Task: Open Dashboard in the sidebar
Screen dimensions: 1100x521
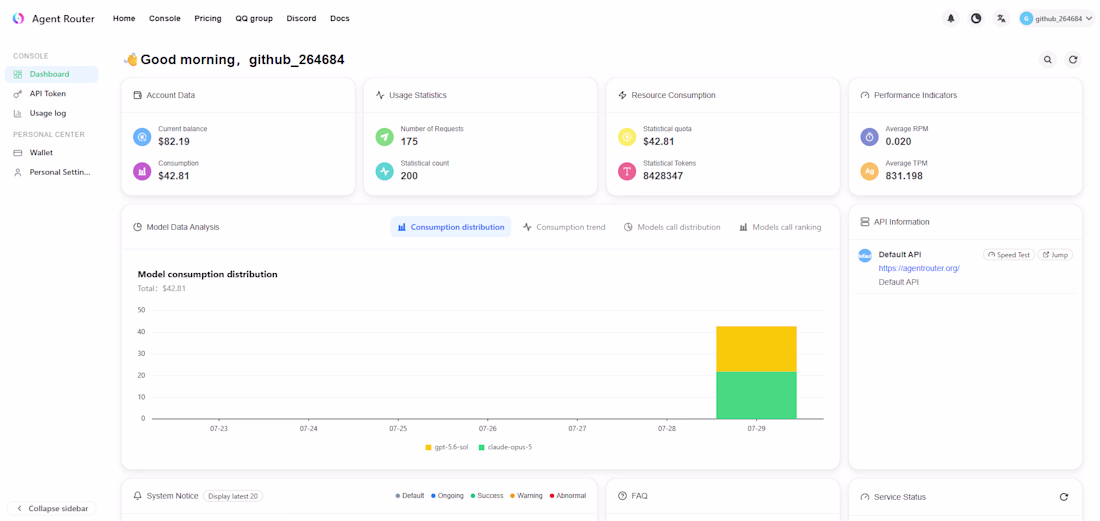Action: click(51, 74)
